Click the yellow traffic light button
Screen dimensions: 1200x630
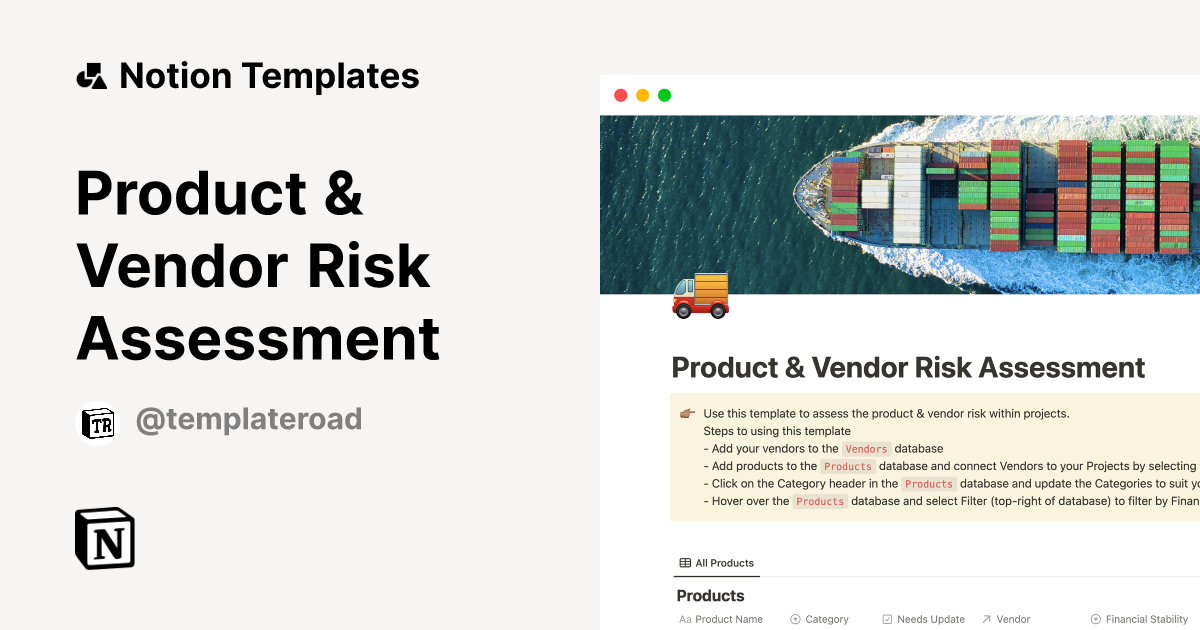(642, 95)
